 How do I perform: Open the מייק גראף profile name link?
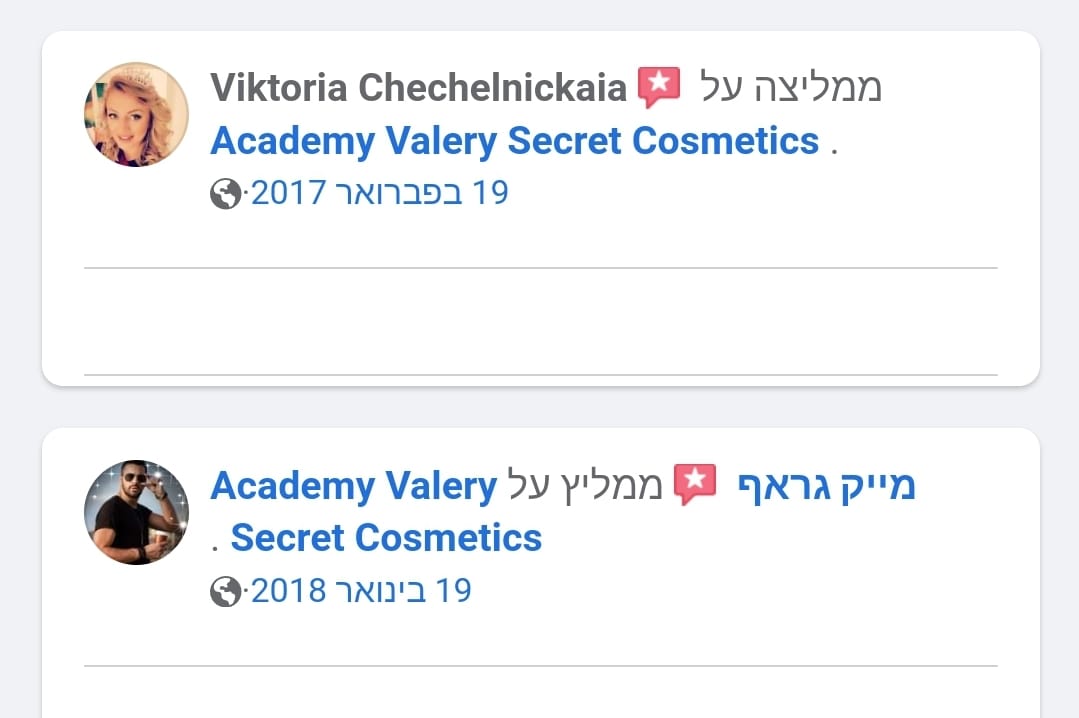[x=826, y=486]
